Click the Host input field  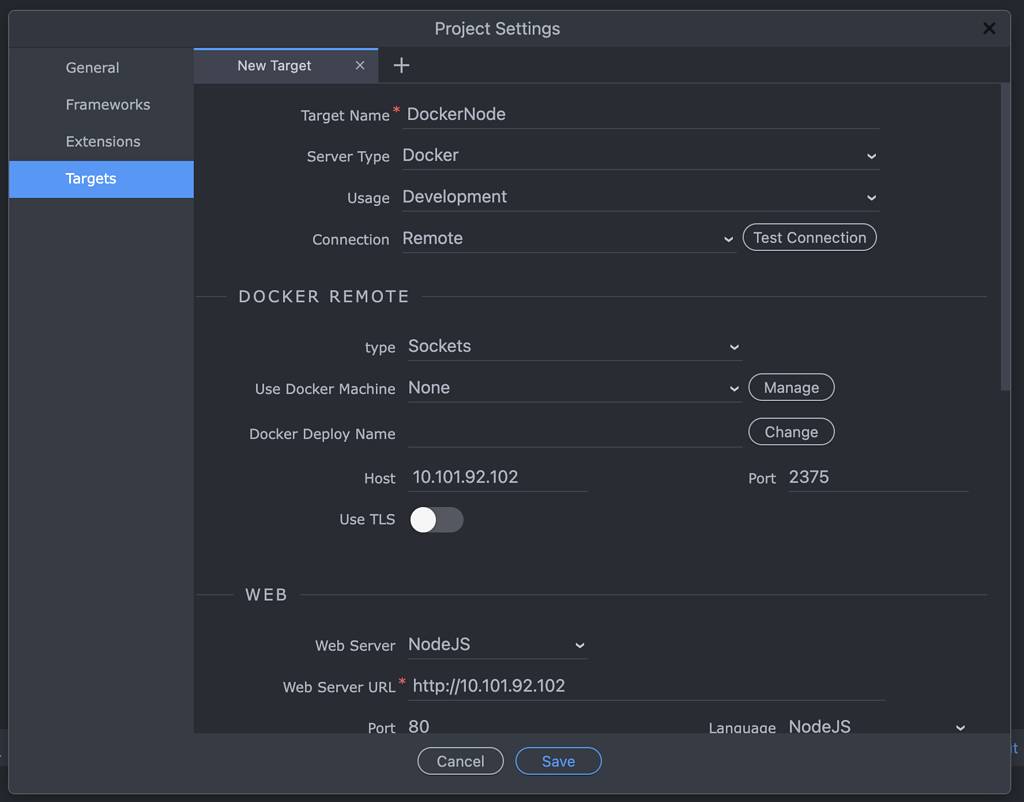[497, 477]
